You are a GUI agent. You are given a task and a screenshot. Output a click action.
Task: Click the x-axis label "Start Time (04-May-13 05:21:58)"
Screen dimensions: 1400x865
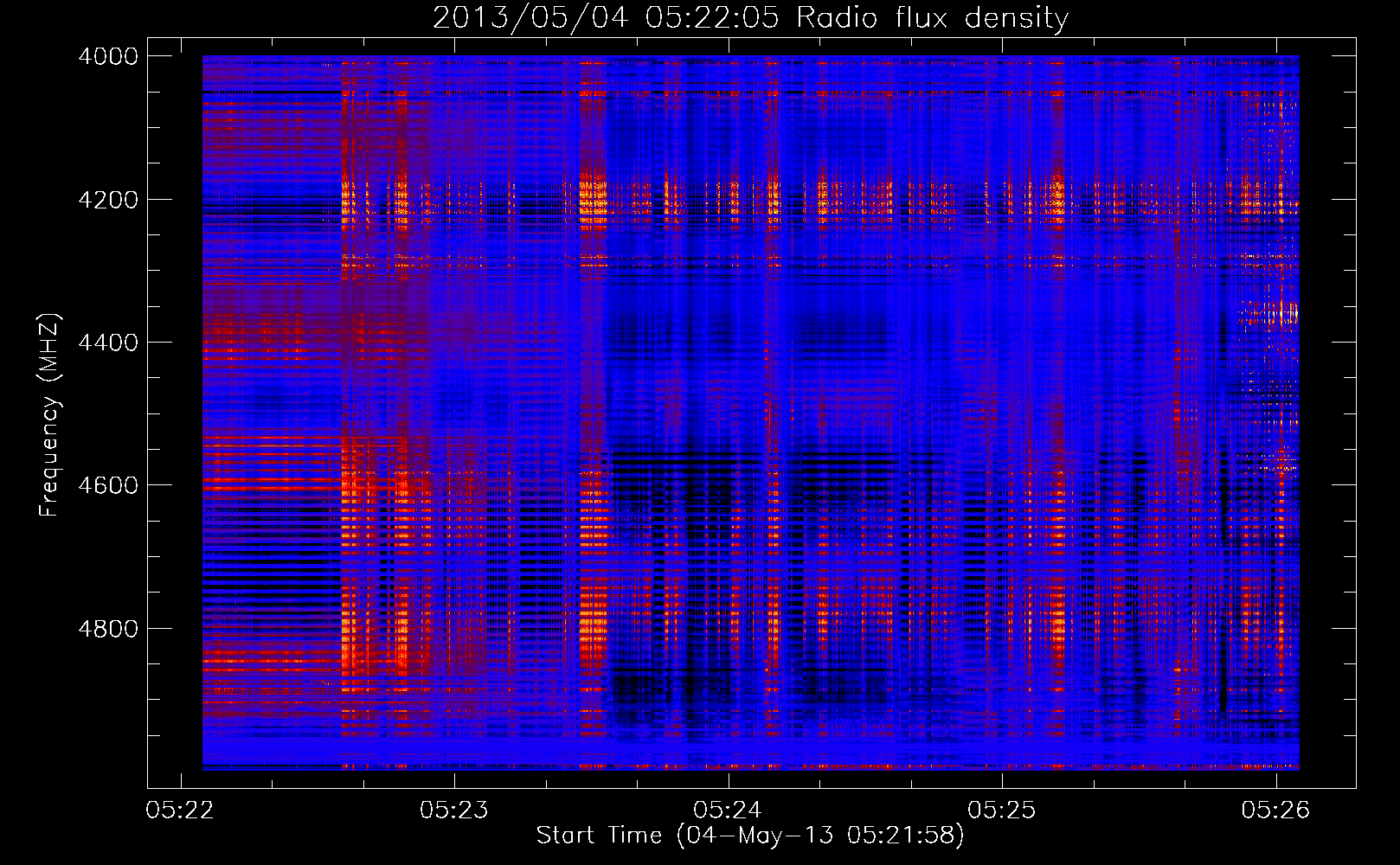(x=750, y=836)
